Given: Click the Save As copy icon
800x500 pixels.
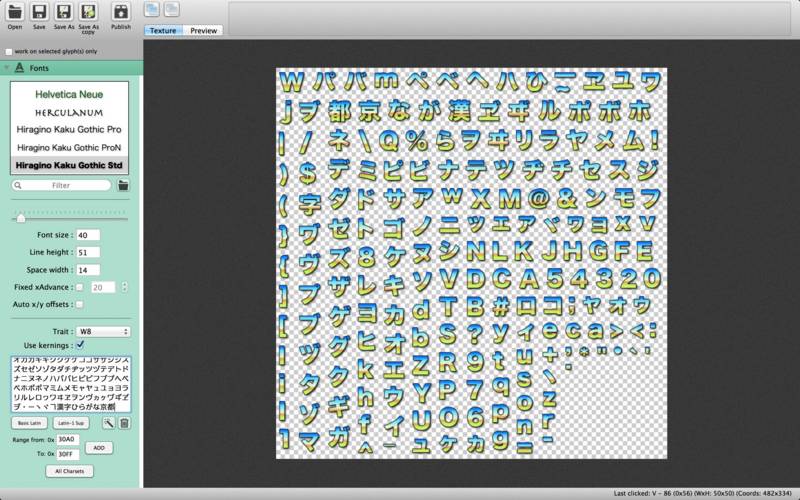Looking at the screenshot, I should point(89,12).
